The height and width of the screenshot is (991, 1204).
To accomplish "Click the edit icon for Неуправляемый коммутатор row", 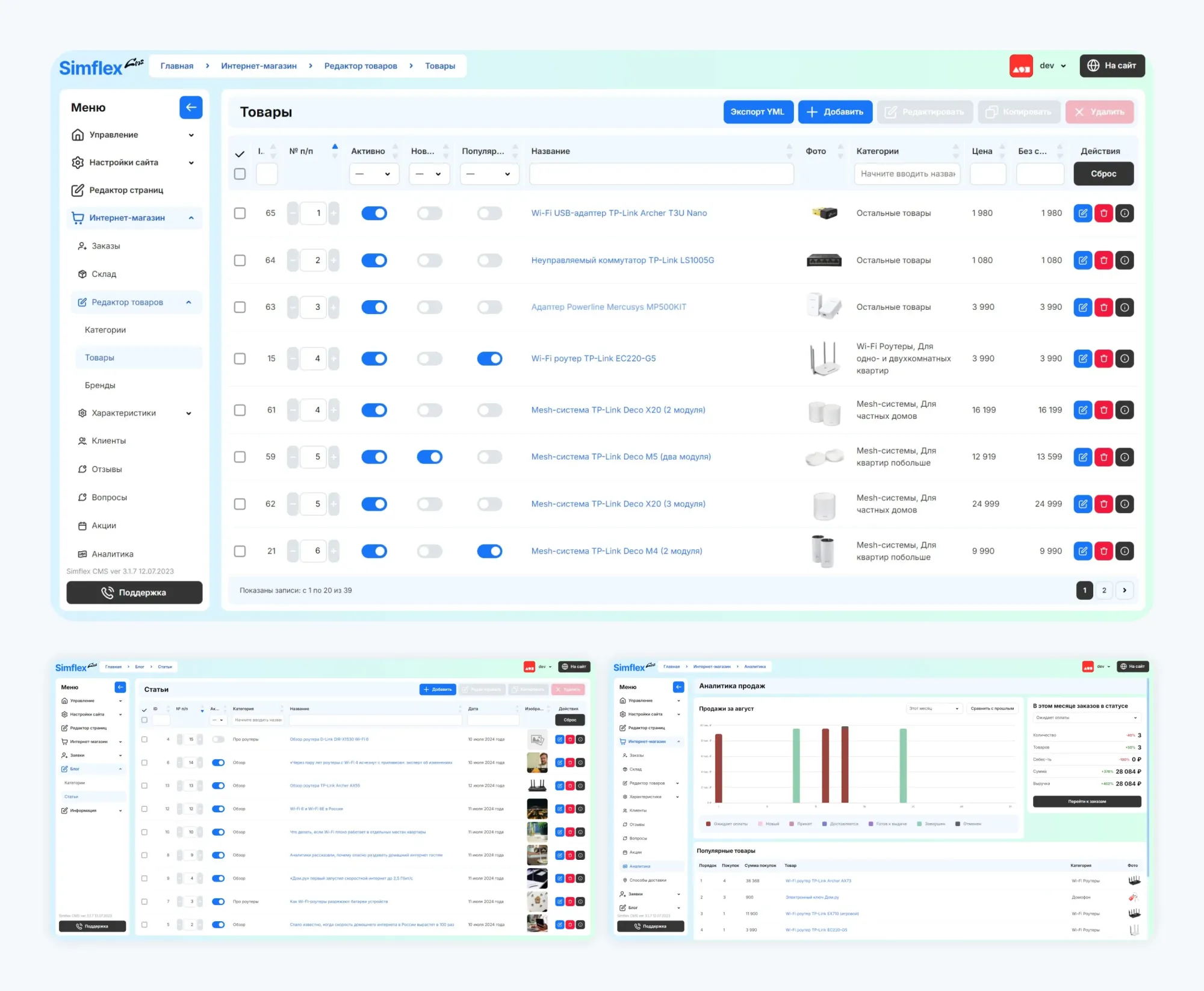I will [1082, 261].
